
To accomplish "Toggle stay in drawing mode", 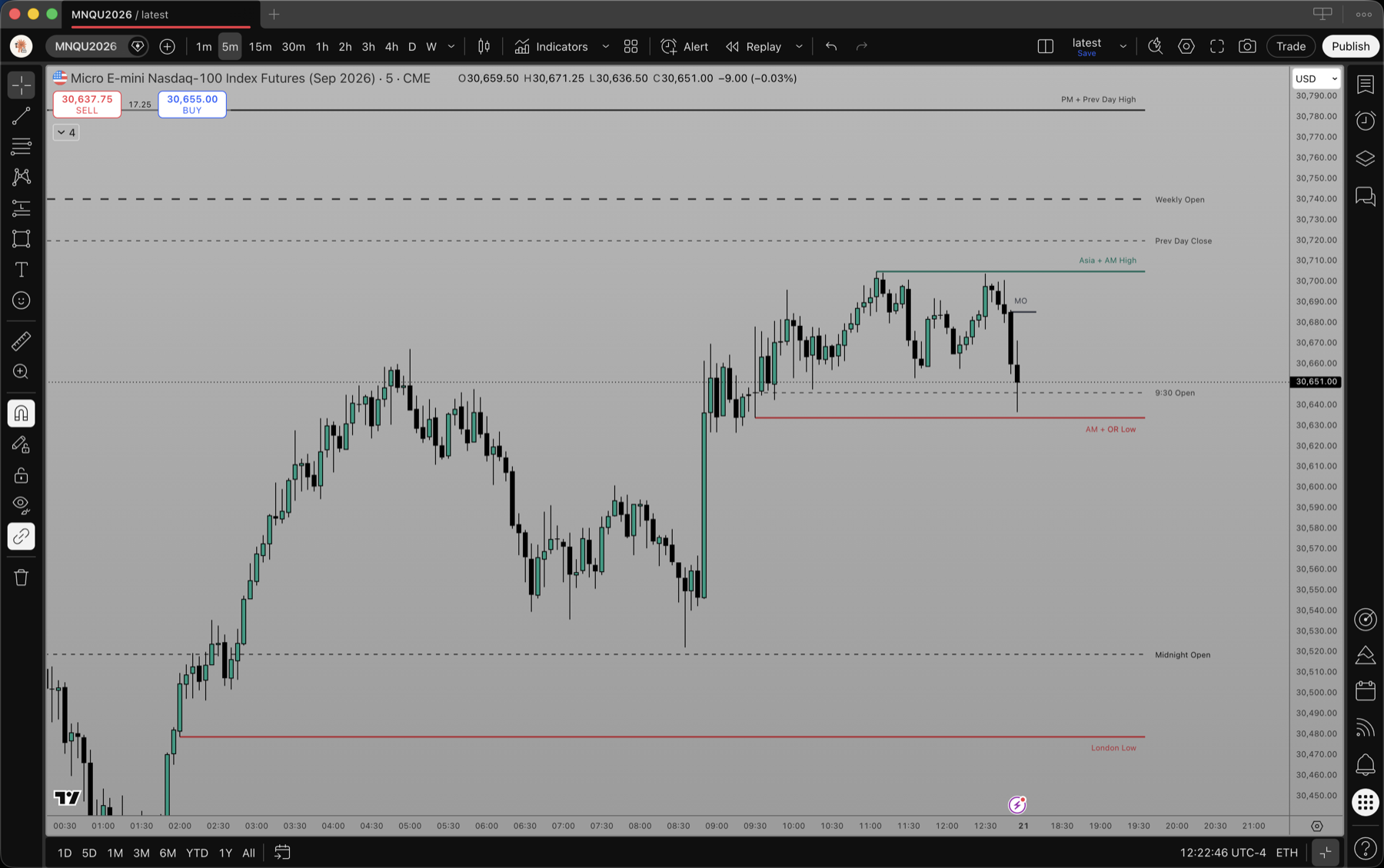I will coord(22,444).
